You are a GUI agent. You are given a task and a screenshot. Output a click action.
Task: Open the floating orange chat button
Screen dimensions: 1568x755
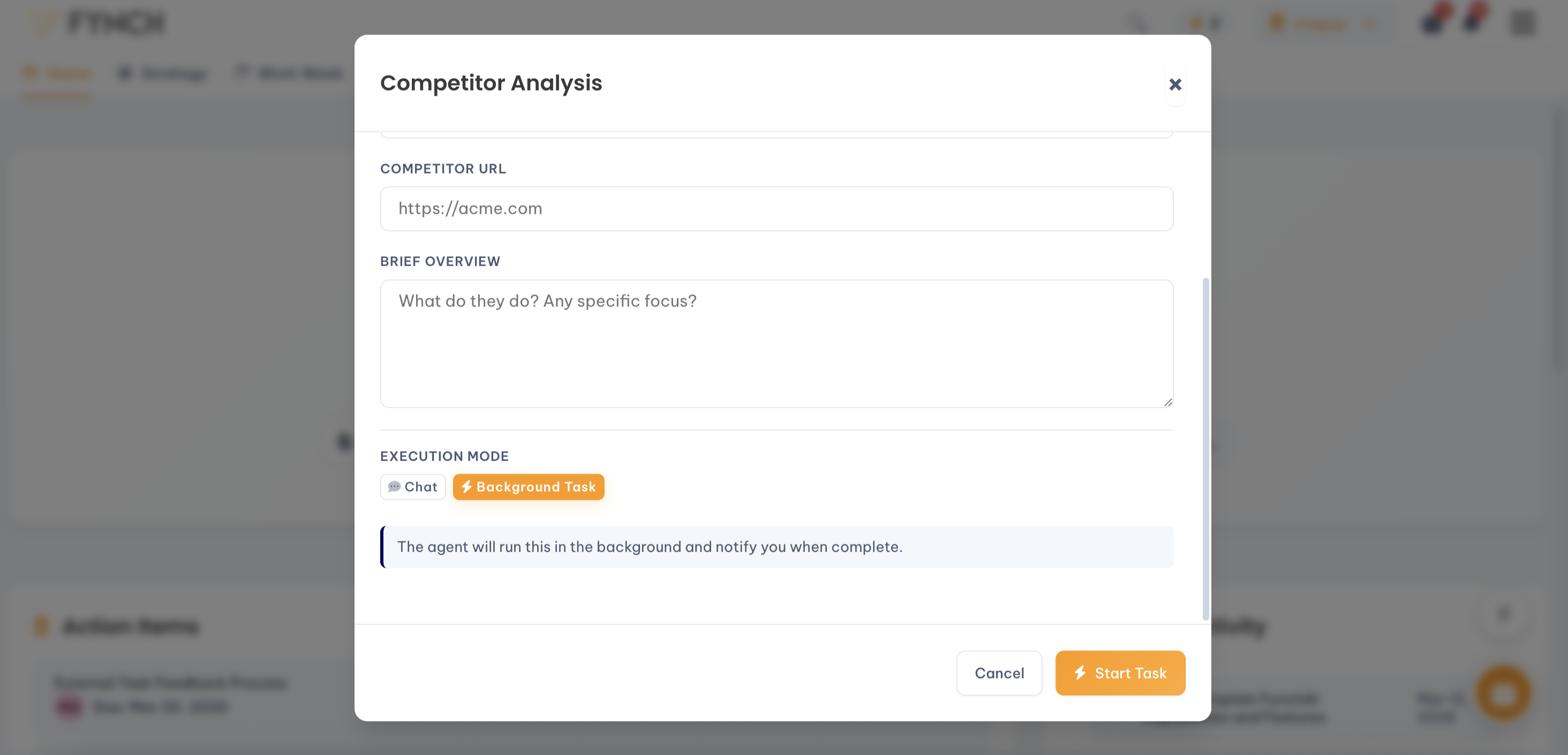[1503, 693]
